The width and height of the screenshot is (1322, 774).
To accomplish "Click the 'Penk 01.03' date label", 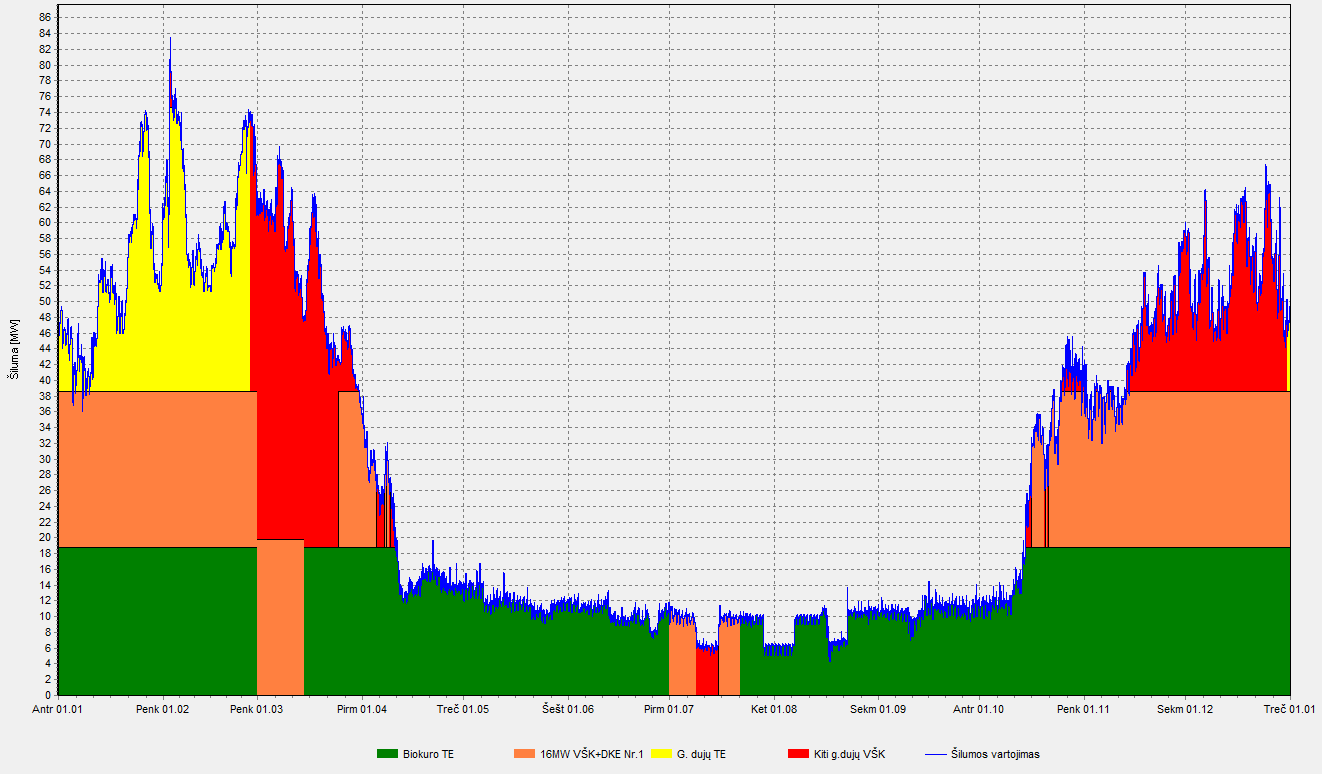I will pos(256,709).
